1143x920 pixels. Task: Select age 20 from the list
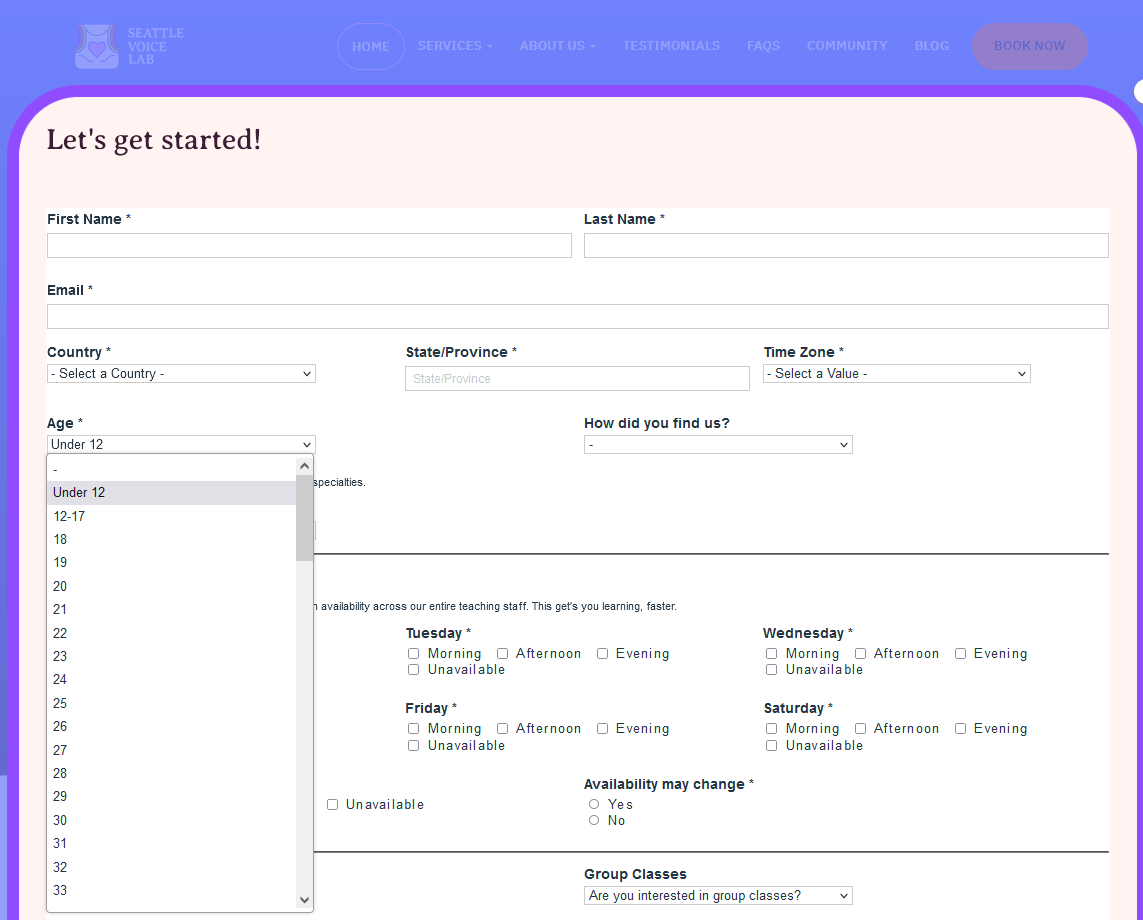(x=171, y=586)
